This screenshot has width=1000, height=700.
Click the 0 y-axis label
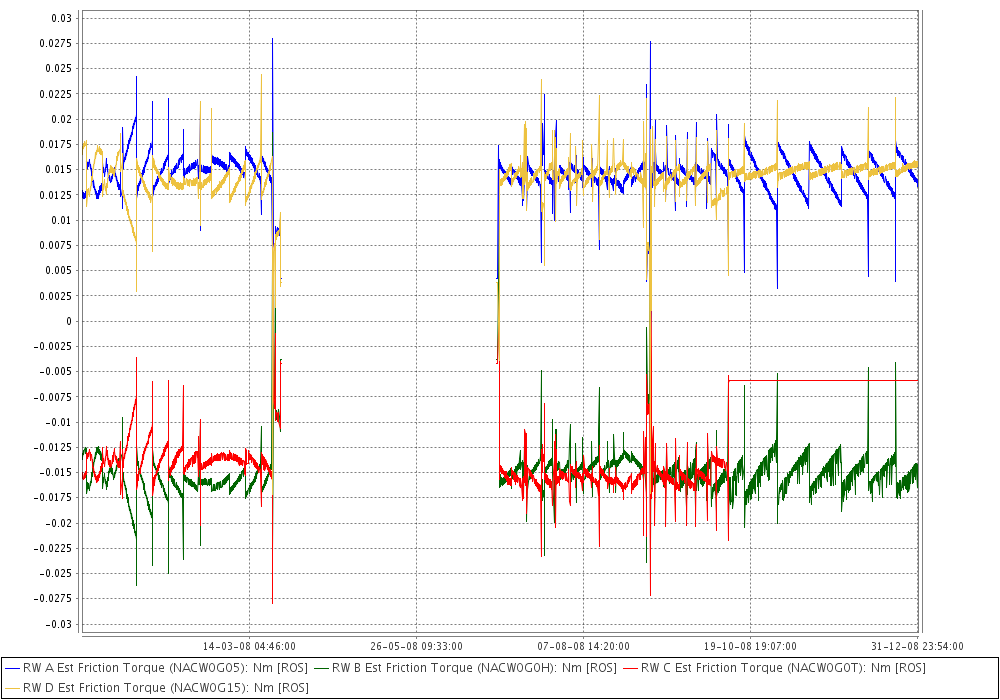[70, 321]
